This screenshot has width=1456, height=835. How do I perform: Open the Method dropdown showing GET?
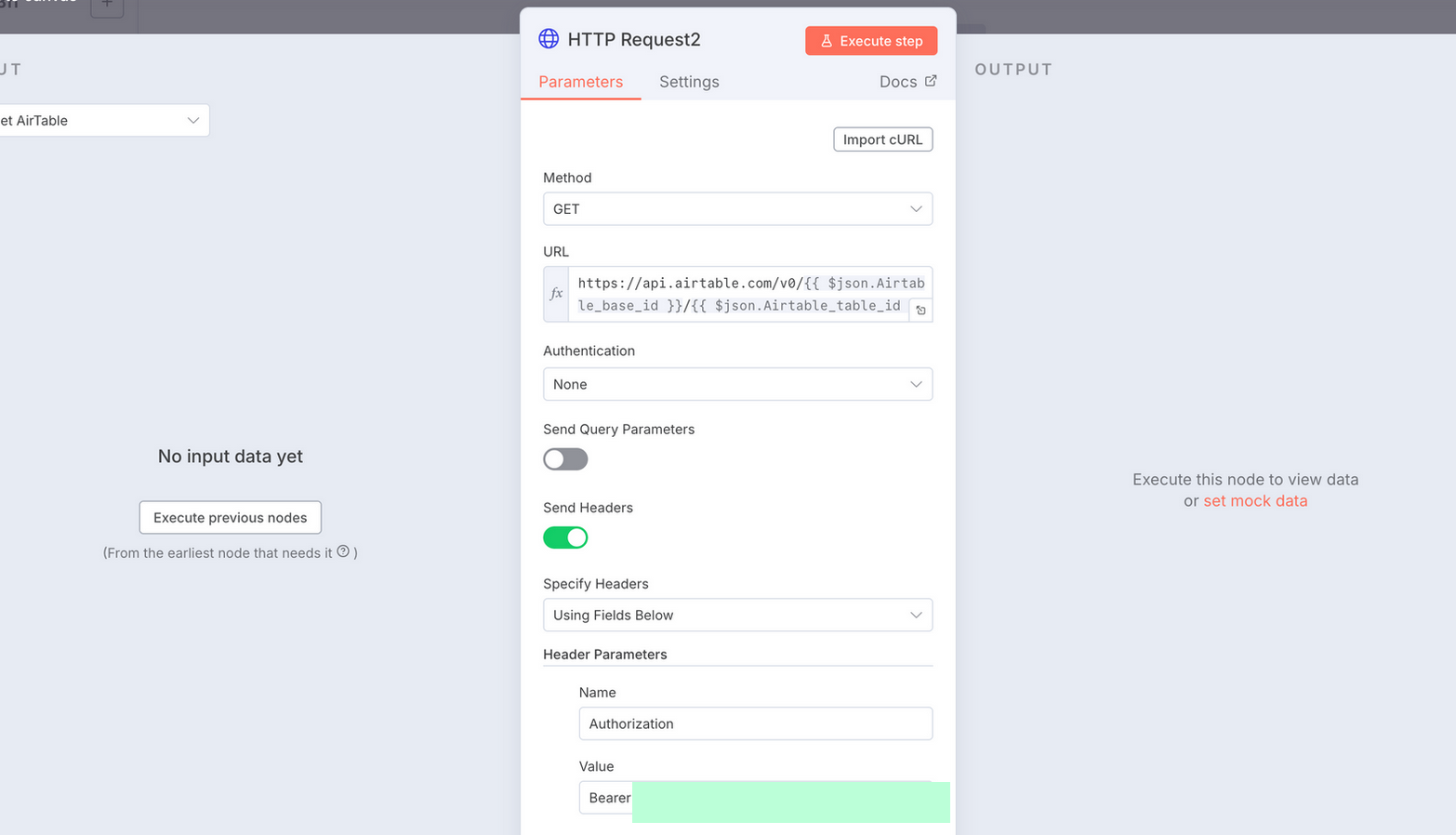click(737, 209)
